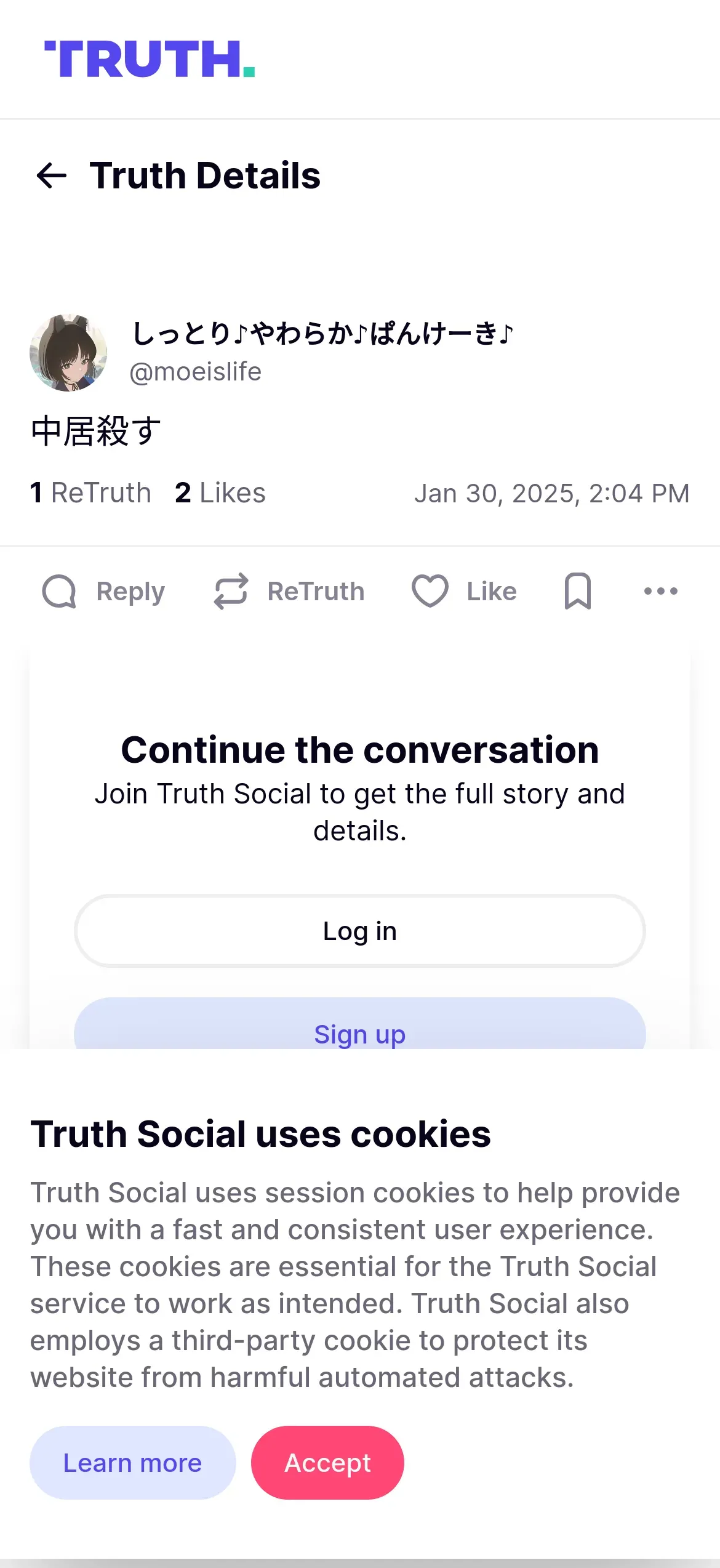View the 2 Likes count list

pos(220,493)
